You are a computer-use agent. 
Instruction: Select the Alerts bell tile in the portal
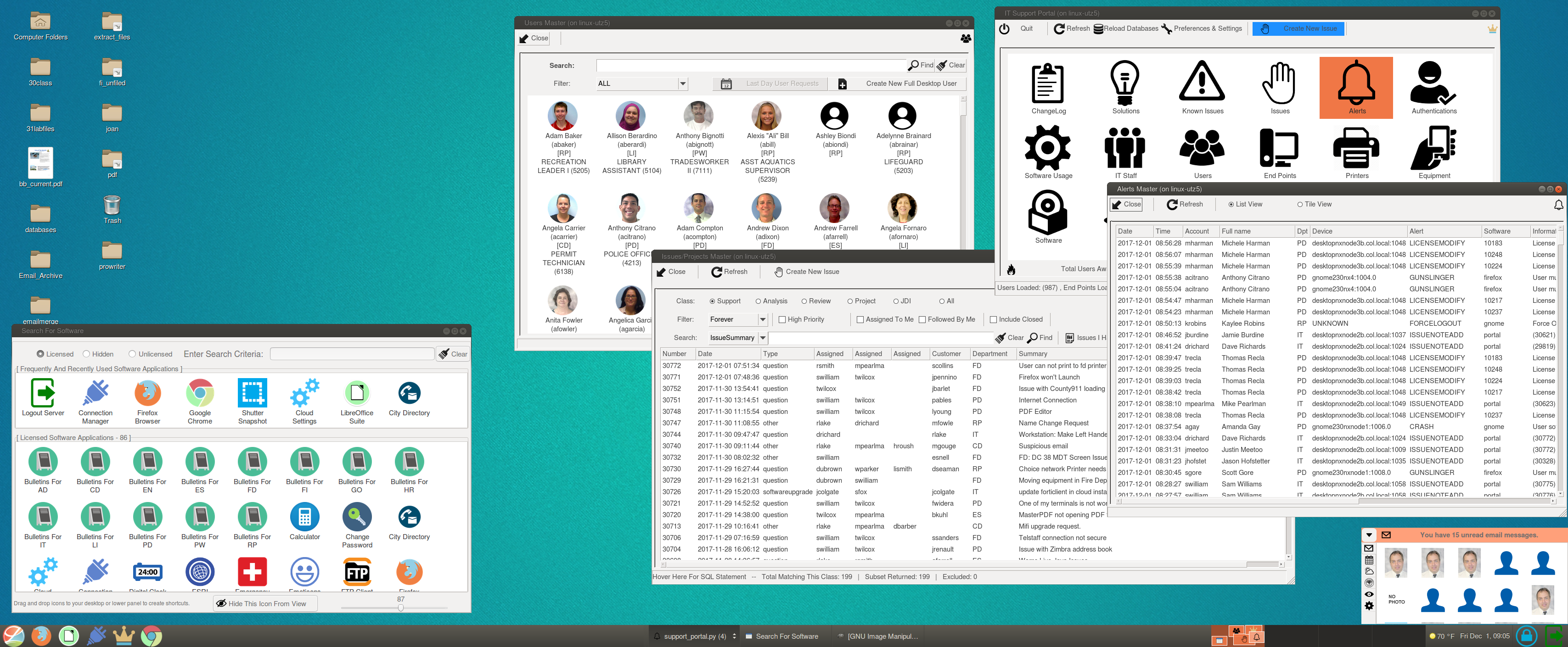pyautogui.click(x=1356, y=88)
